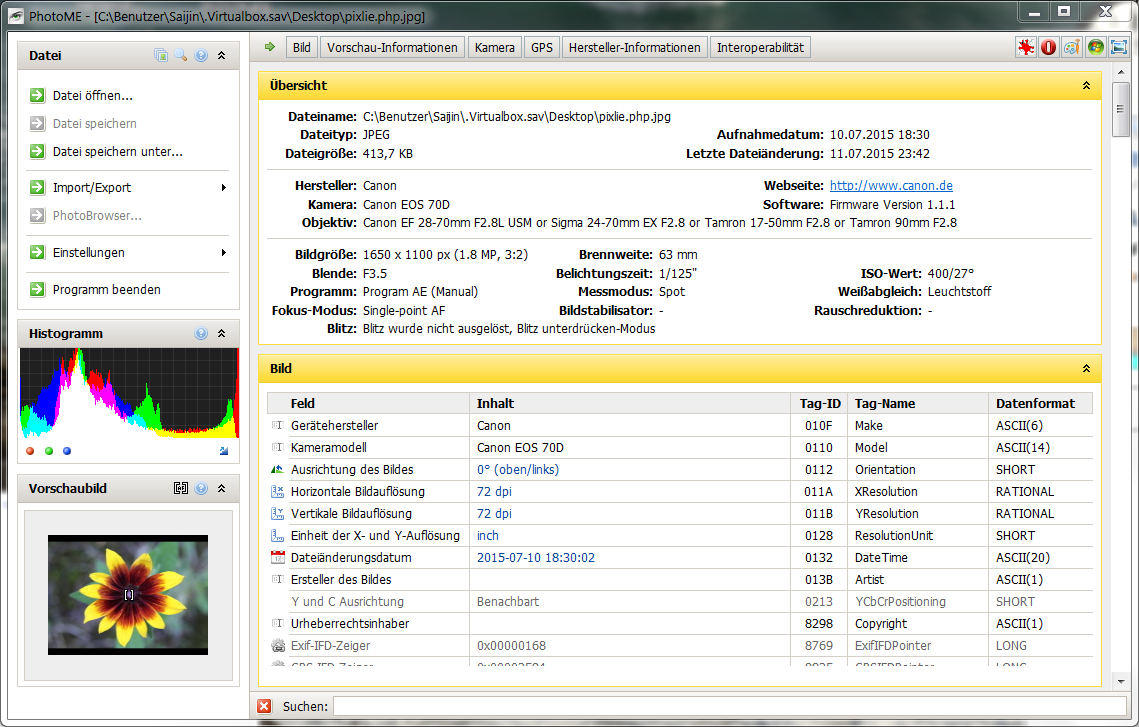Screen dimensions: 1139x727
Task: Click the red Opera icon in toolbar
Action: pos(1048,47)
